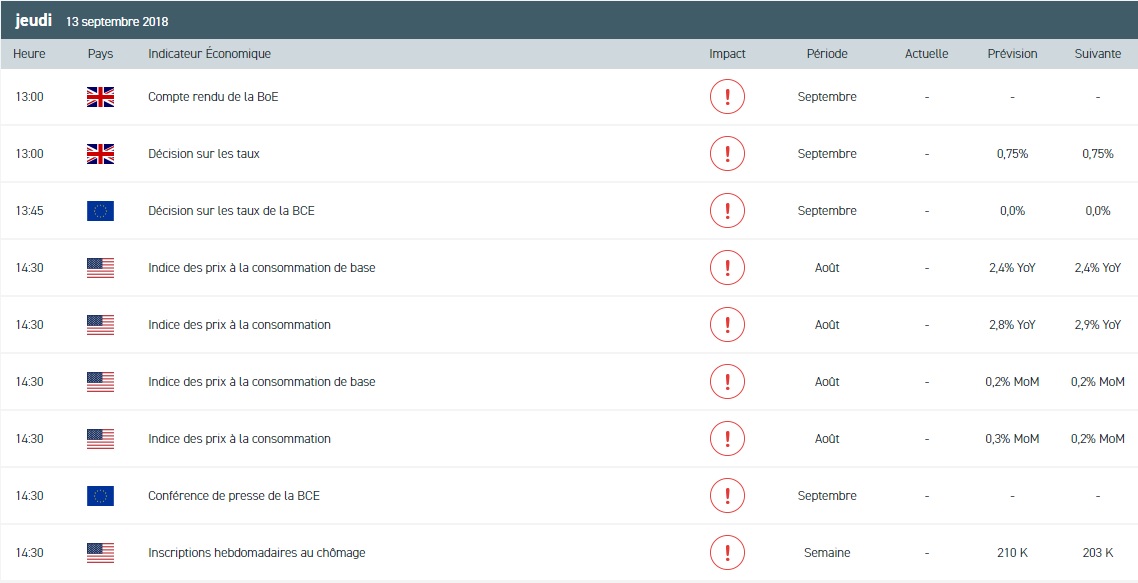
Task: Click the US flag beside Inscriptions hebdomadaires au chômage
Action: pyautogui.click(x=100, y=553)
